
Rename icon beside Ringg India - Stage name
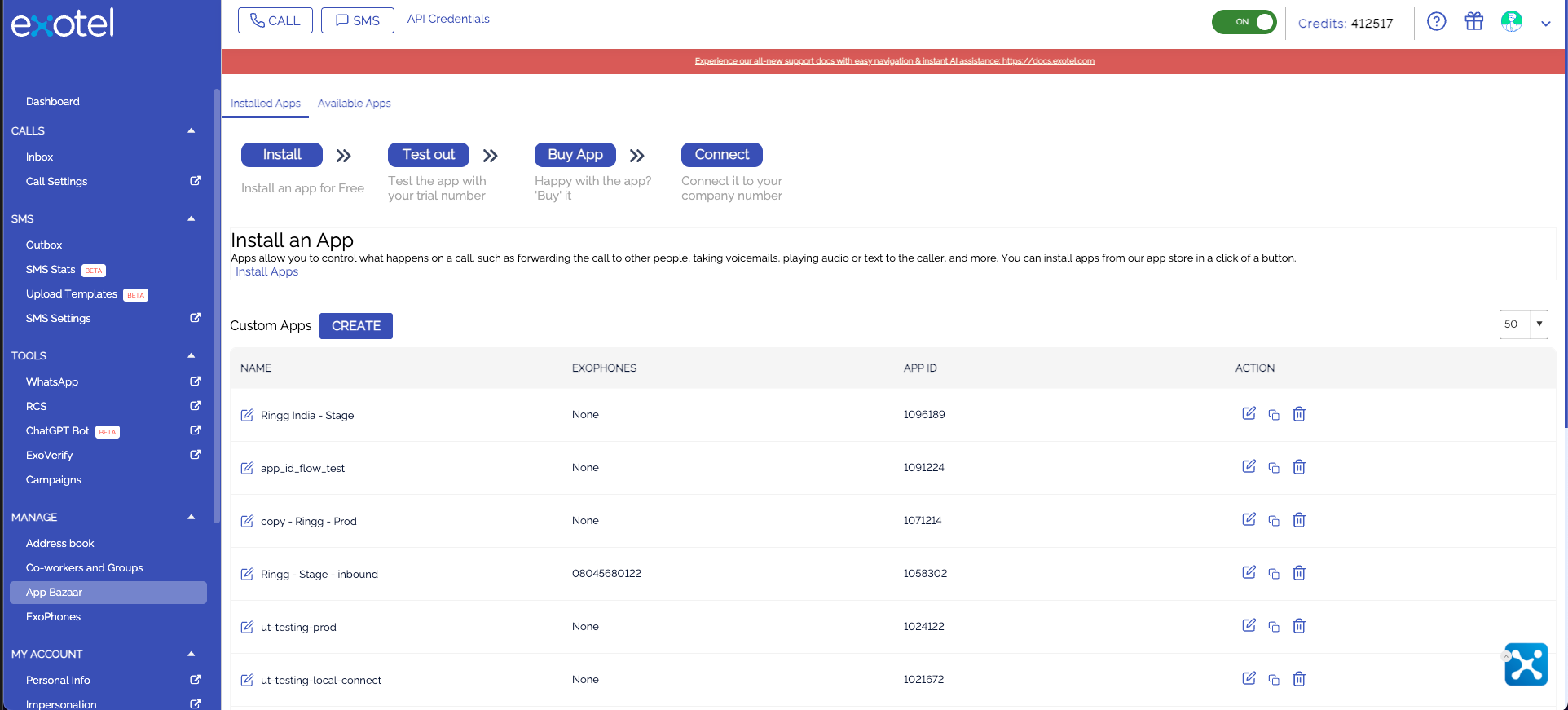tap(247, 415)
